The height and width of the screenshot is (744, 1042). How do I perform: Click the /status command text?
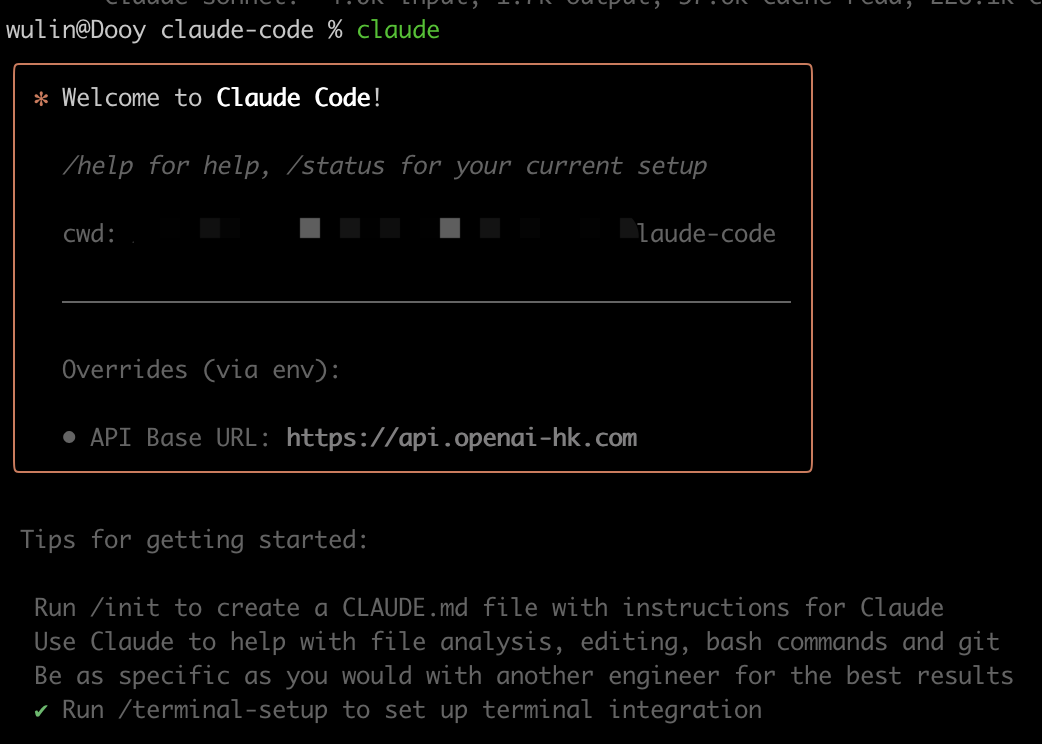[336, 166]
